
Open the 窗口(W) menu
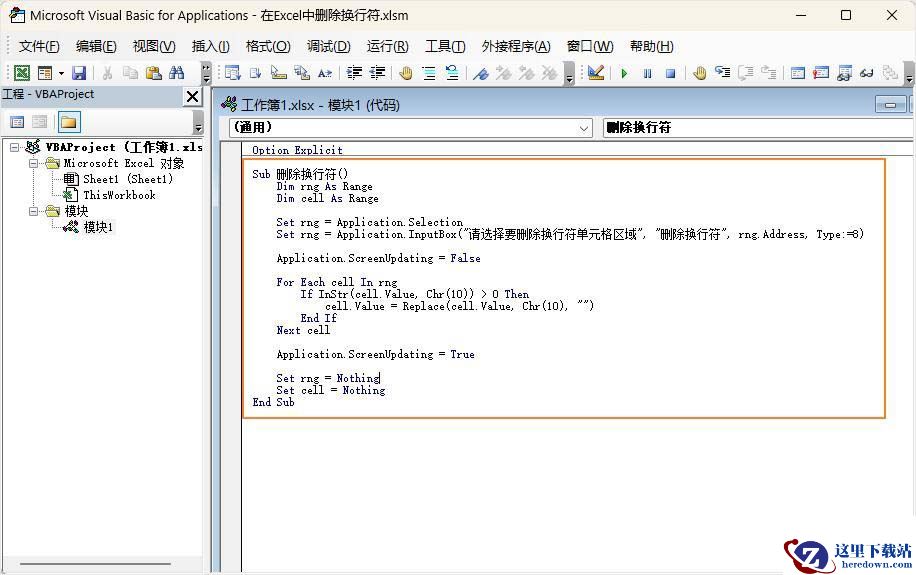pos(590,46)
